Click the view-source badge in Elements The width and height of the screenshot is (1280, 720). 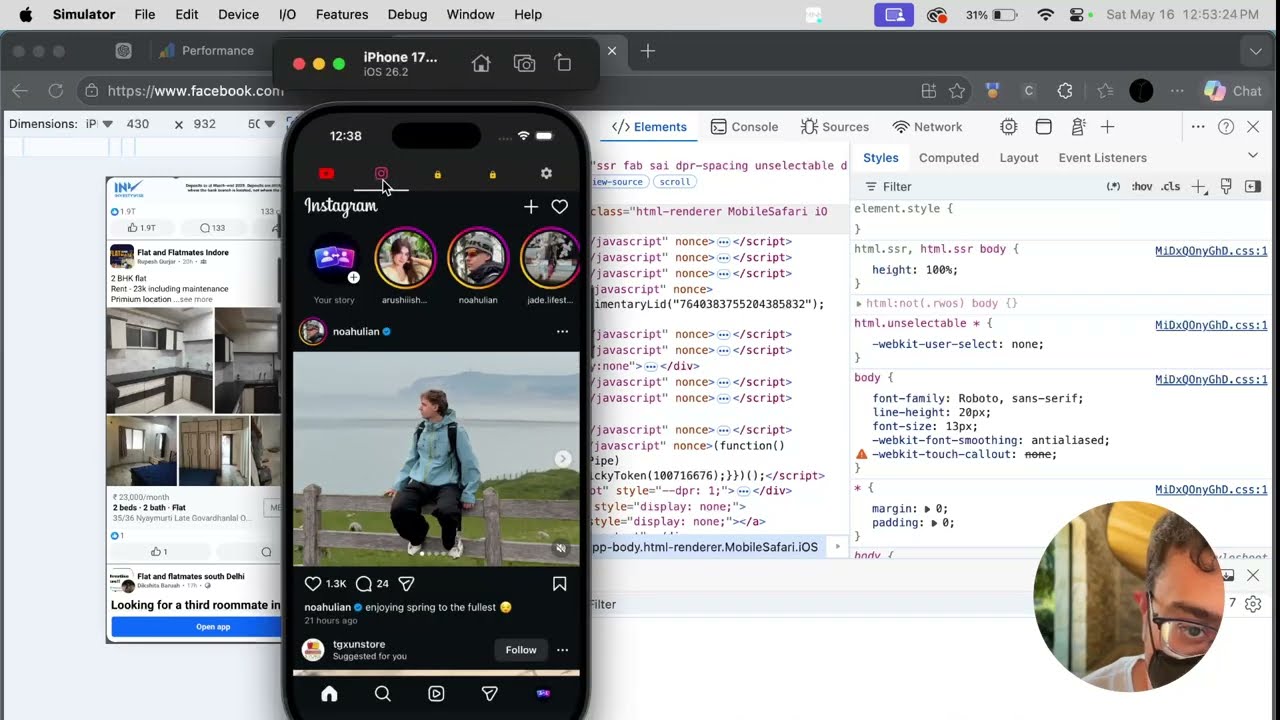(618, 182)
